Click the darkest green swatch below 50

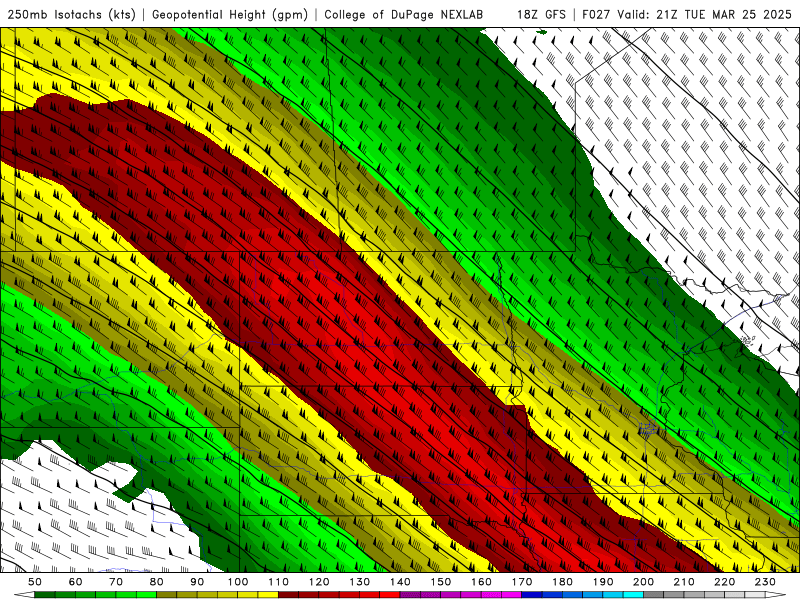point(45,595)
